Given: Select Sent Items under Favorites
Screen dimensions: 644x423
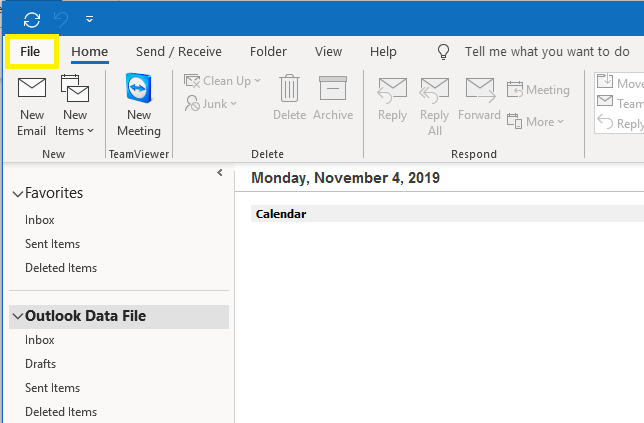Looking at the screenshot, I should point(52,244).
